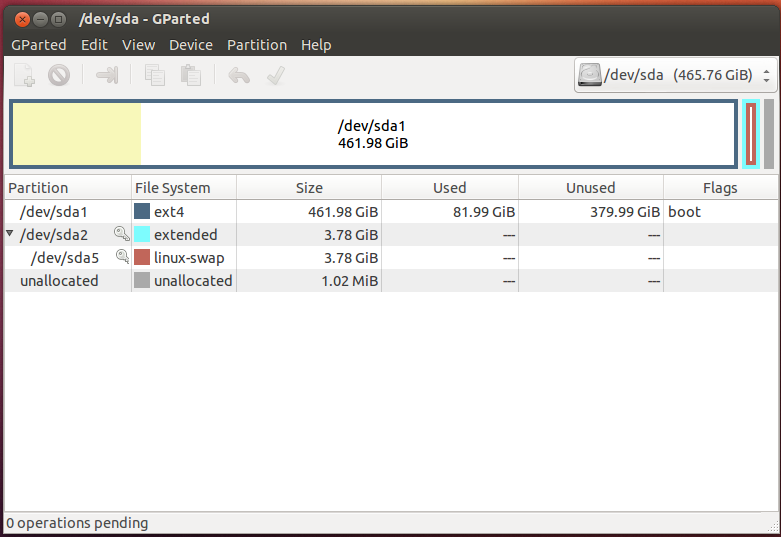Viewport: 781px width, 537px height.
Task: Click the New partition toolbar icon
Action: coord(24,75)
